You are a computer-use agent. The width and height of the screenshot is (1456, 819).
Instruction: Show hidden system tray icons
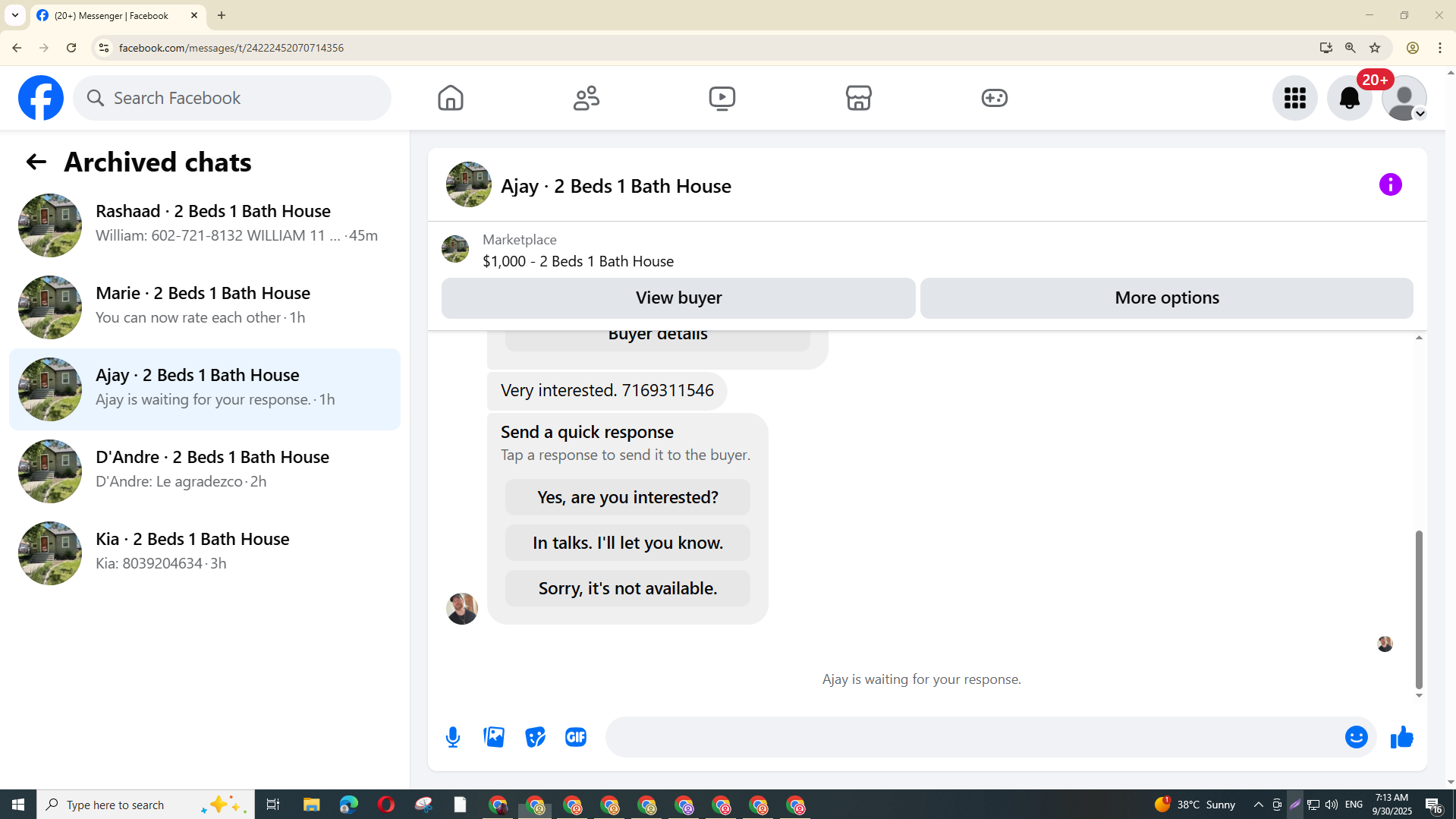point(1258,805)
